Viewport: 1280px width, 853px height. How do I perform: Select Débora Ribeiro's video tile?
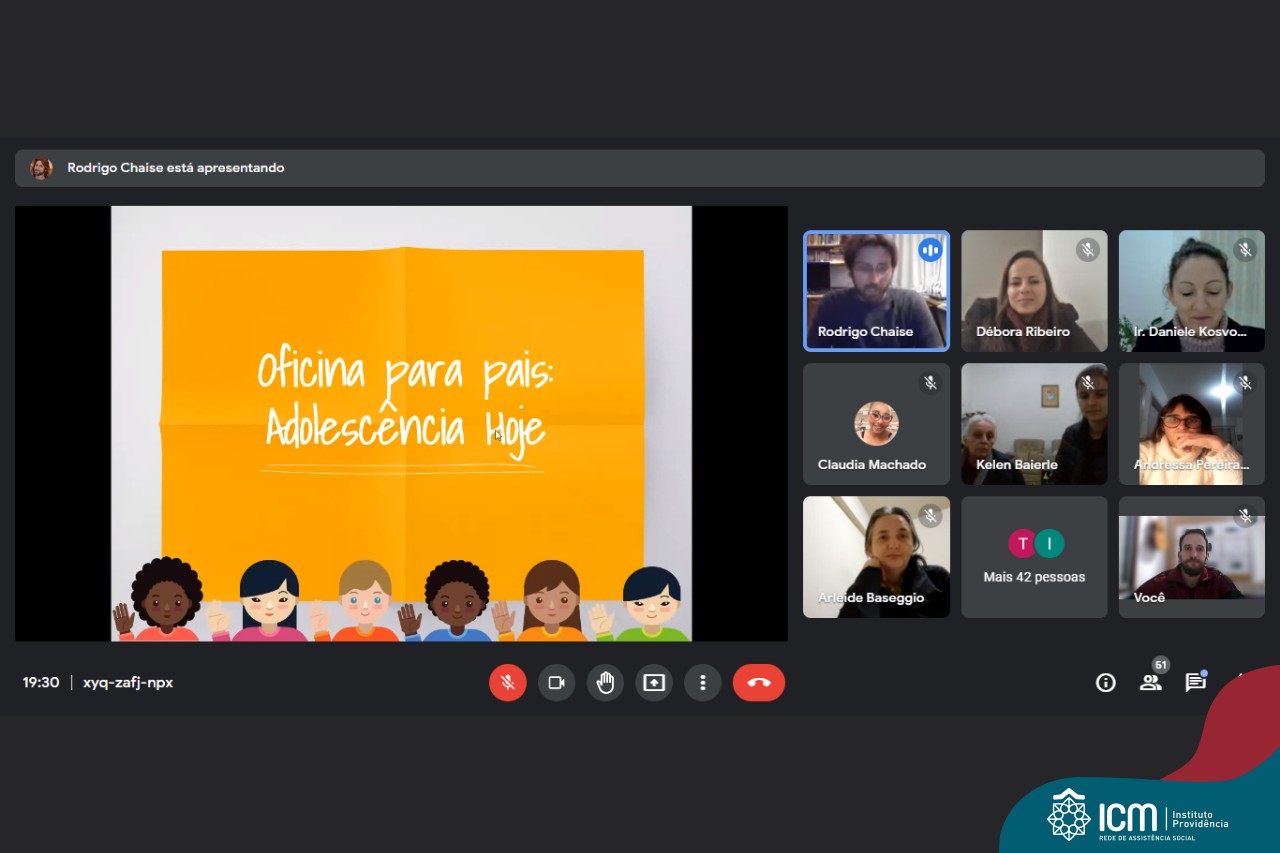1034,291
